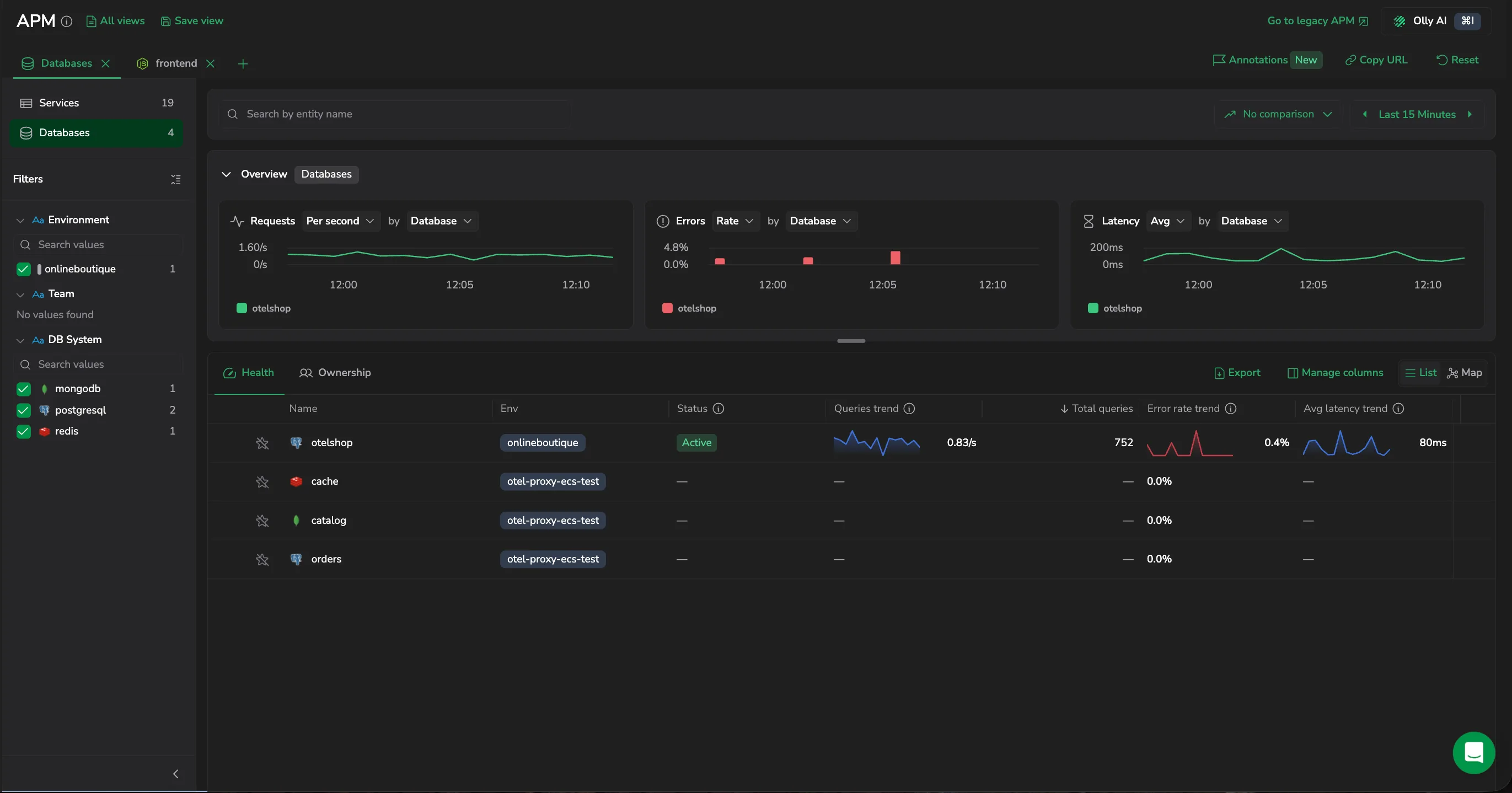Open the chat support bubble

(x=1473, y=753)
